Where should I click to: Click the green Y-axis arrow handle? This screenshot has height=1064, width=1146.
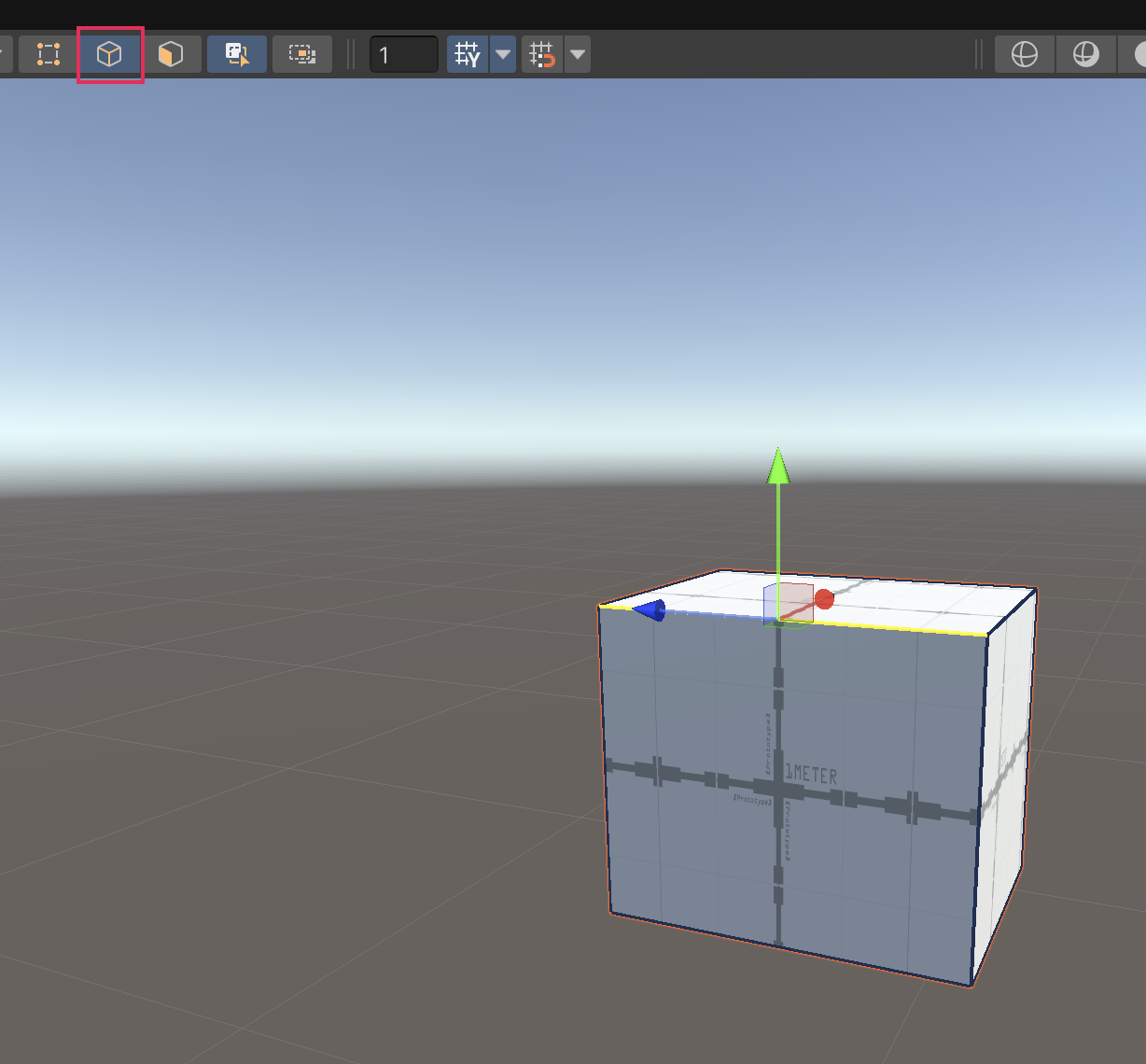(778, 467)
